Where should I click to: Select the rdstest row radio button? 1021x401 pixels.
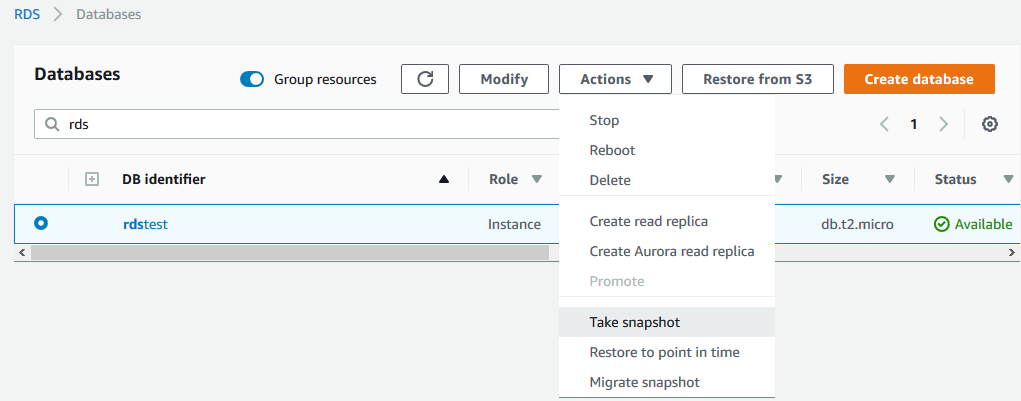(x=41, y=223)
